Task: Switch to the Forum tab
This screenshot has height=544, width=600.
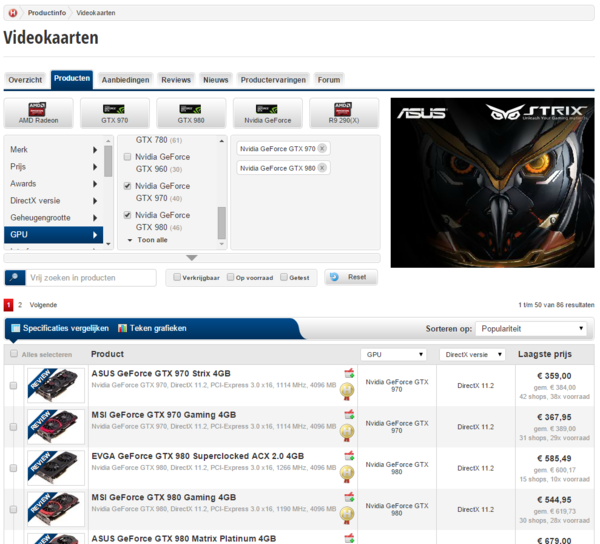Action: (x=329, y=80)
